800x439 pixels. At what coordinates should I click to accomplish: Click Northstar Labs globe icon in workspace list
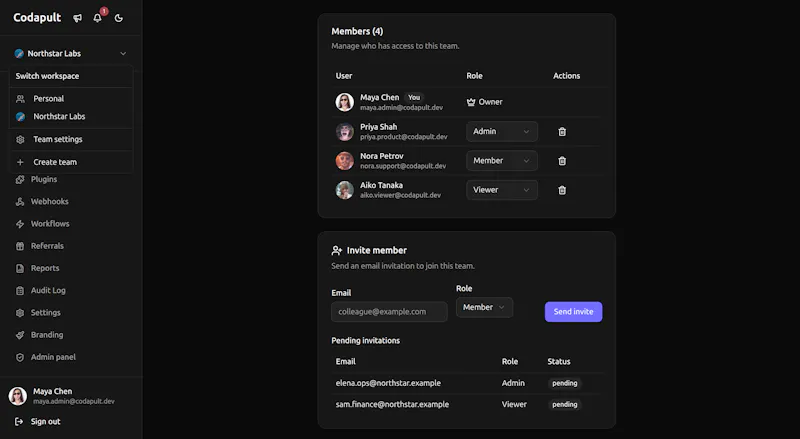pos(20,116)
